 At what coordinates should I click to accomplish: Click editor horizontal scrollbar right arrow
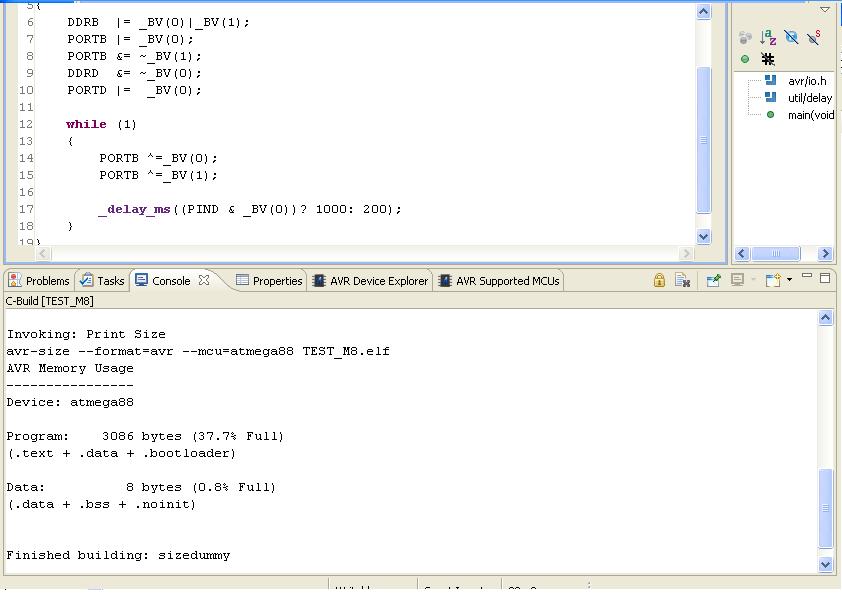686,253
